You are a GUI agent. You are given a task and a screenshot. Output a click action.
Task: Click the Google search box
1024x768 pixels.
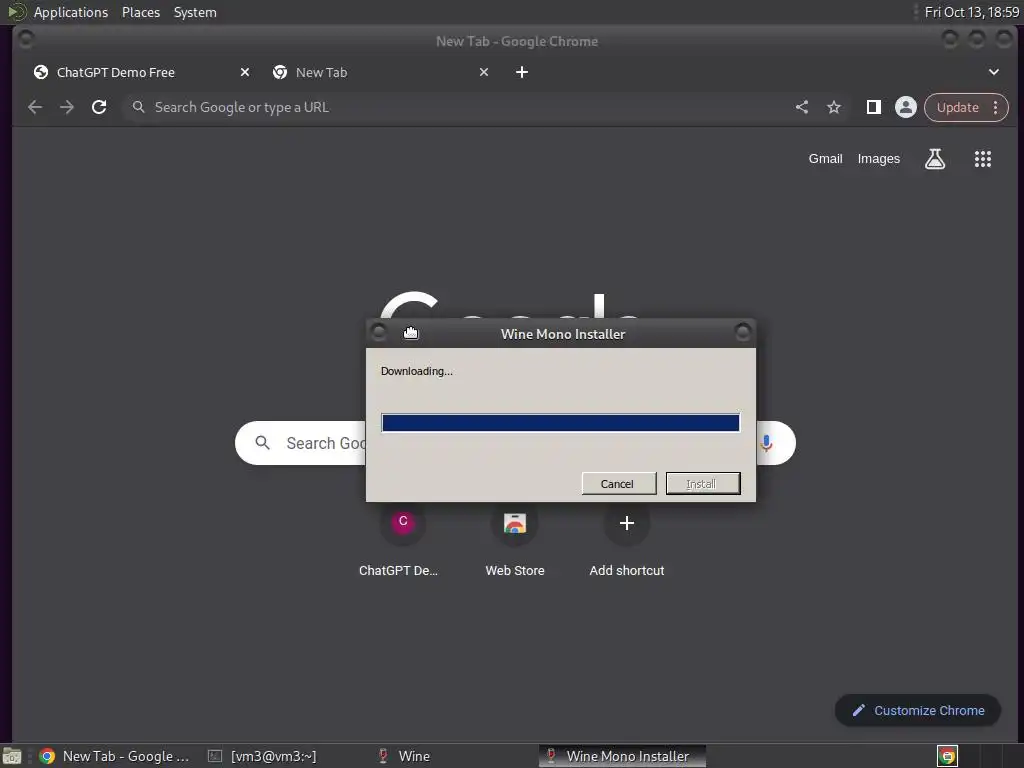click(x=515, y=443)
